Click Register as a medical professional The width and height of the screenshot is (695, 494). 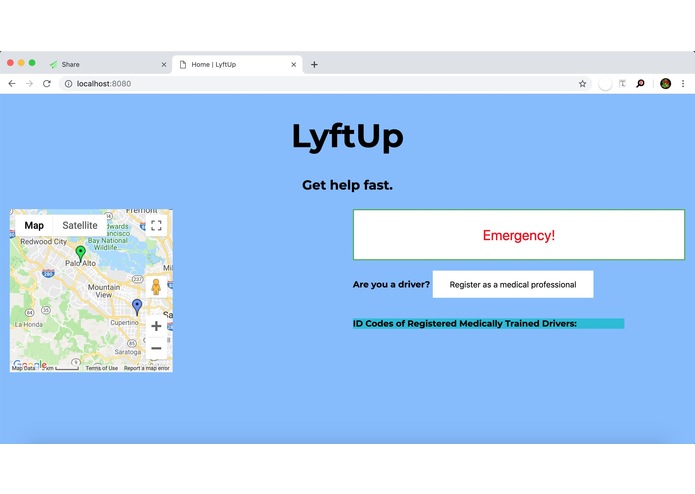(513, 284)
